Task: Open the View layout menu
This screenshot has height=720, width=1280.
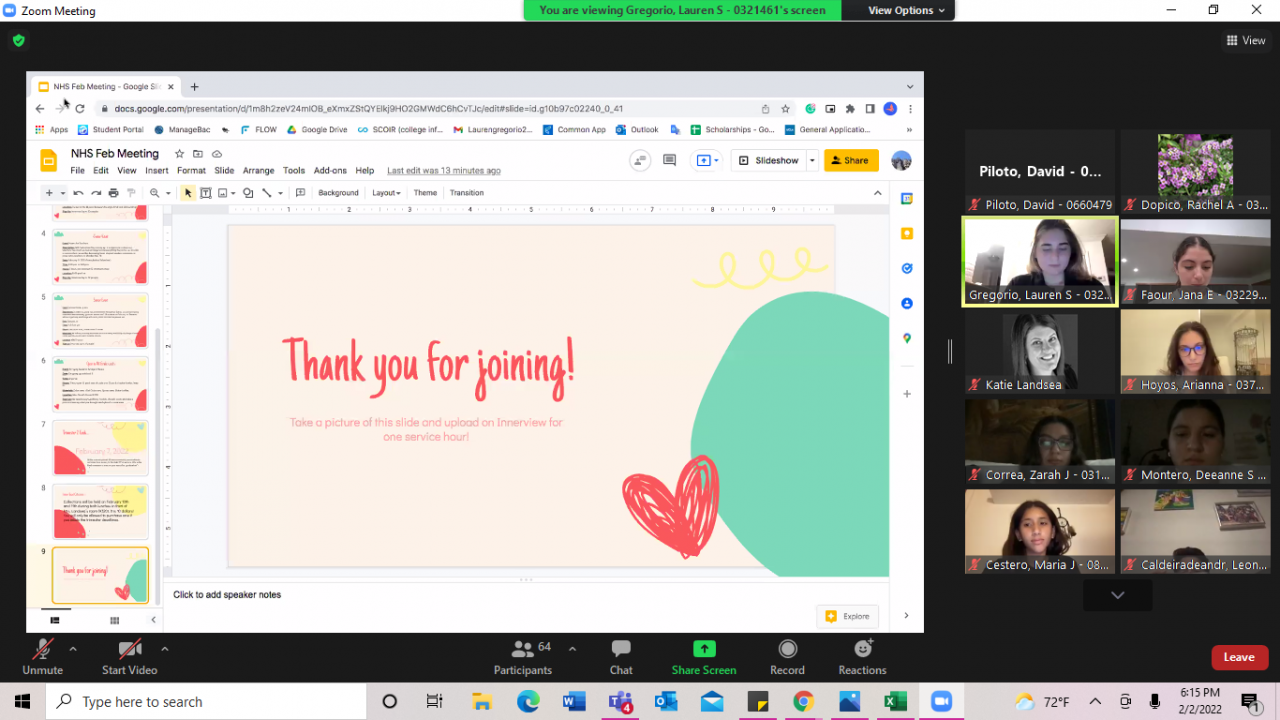Action: [1246, 41]
